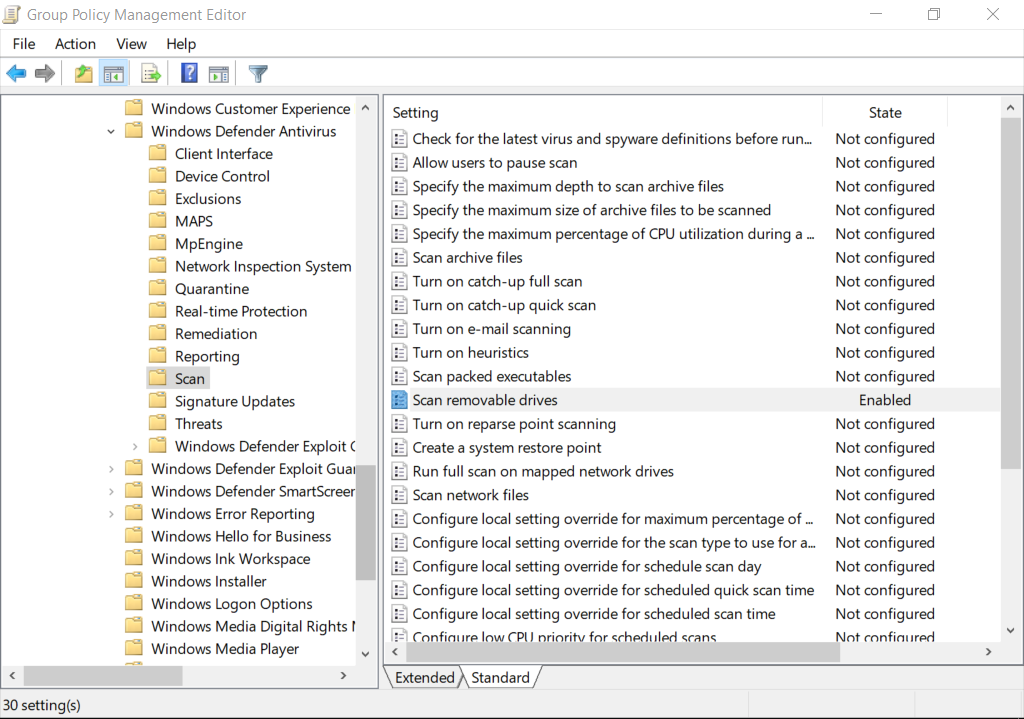Select the Scan packed executables setting
This screenshot has height=719, width=1024.
492,376
